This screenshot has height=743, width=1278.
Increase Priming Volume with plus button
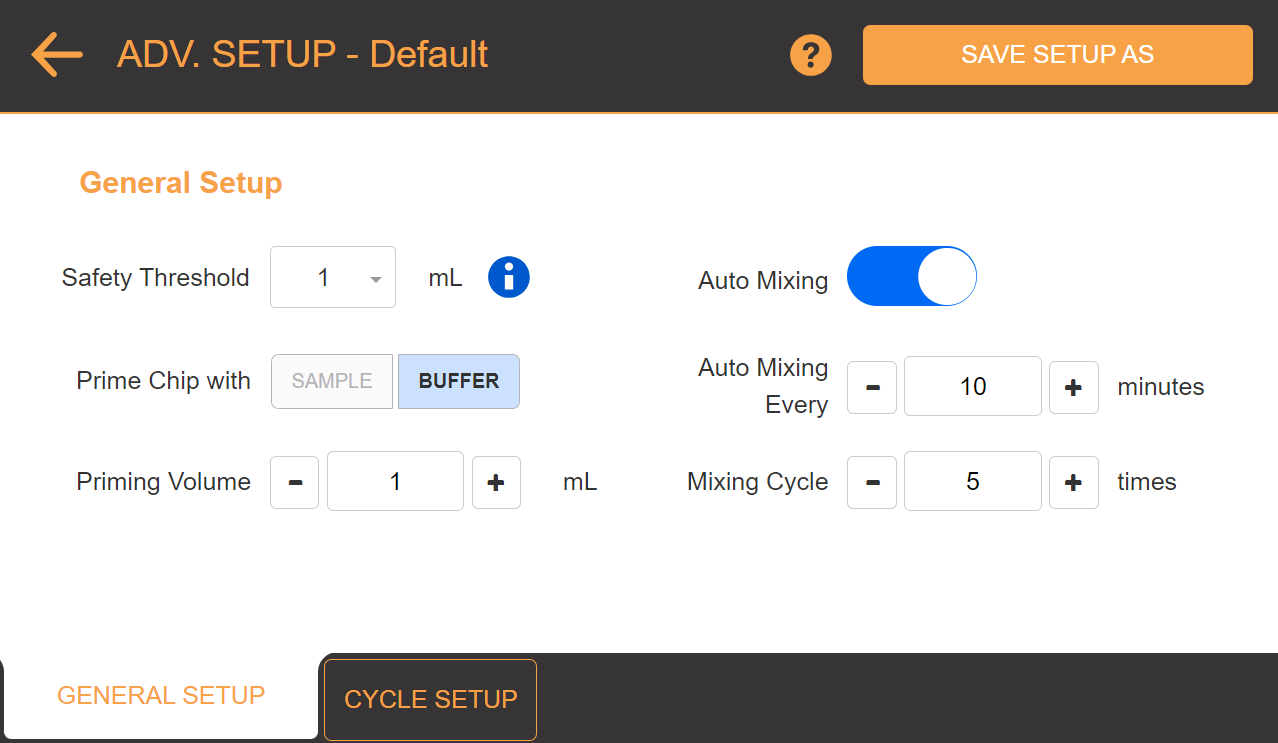coord(496,482)
